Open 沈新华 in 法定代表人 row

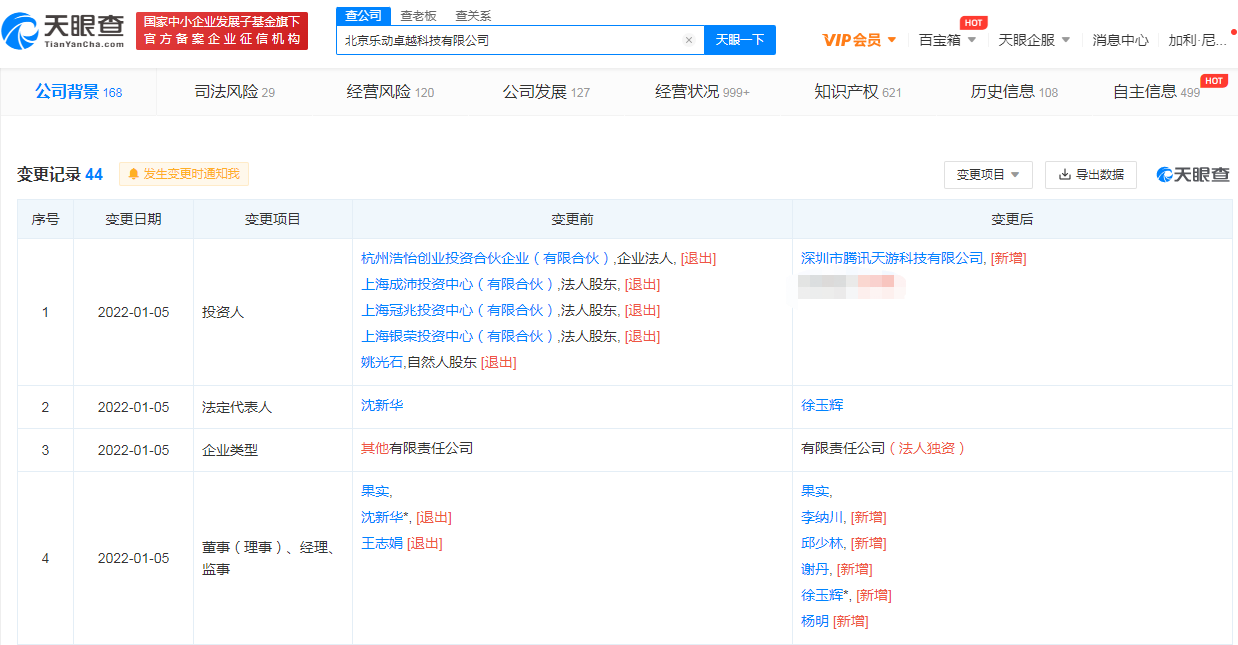click(x=382, y=405)
